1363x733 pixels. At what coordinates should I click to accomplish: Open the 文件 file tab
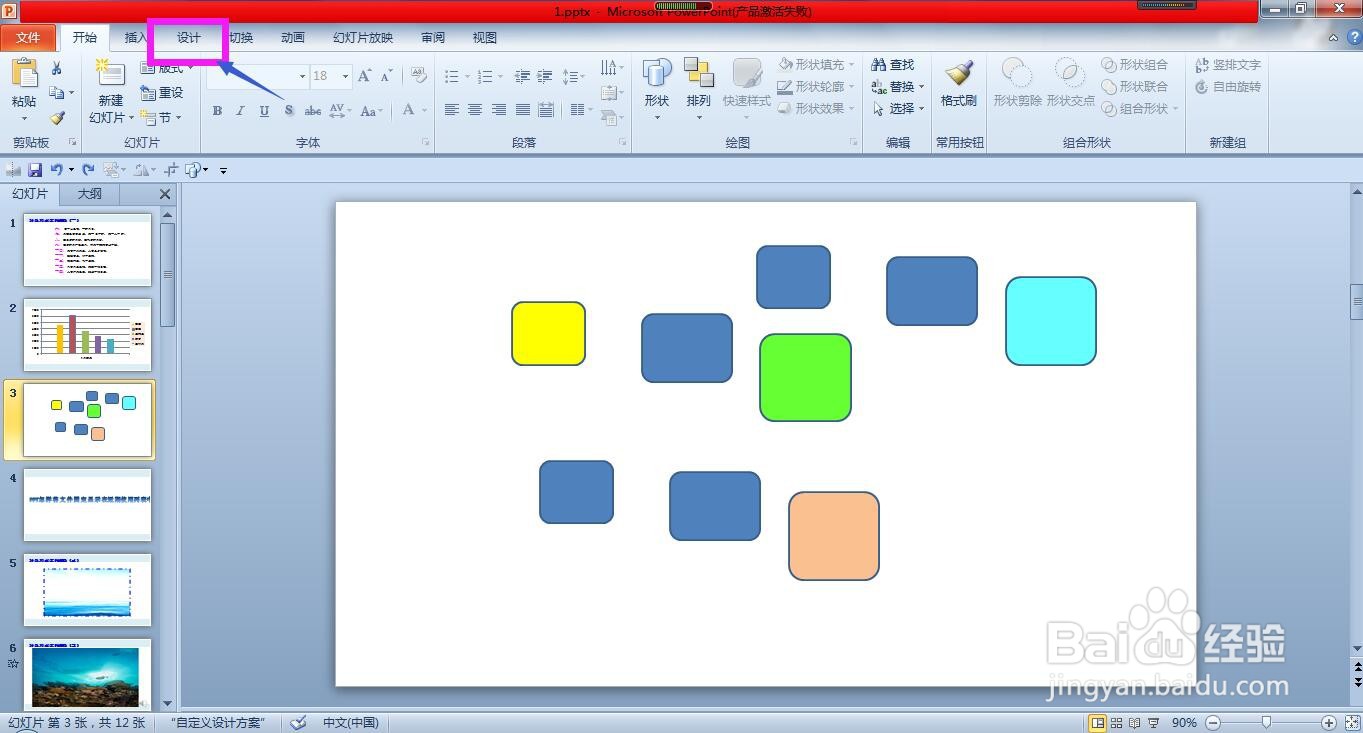tap(28, 38)
